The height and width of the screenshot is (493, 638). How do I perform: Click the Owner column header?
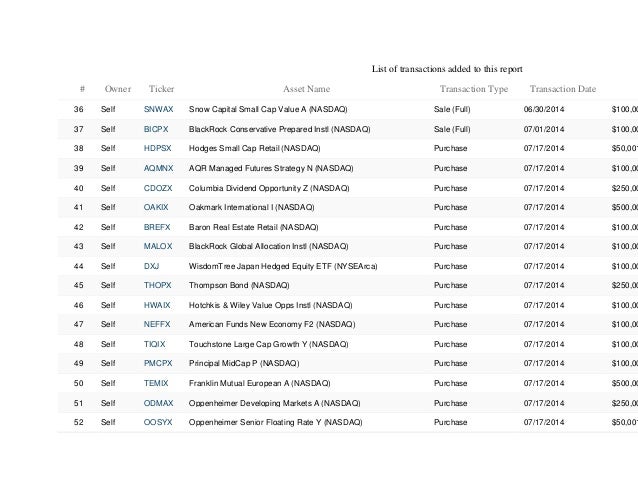pos(118,89)
